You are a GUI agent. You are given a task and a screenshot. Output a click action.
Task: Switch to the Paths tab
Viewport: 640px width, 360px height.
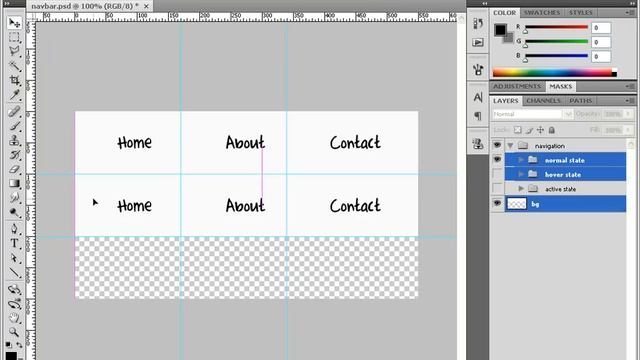pos(580,100)
